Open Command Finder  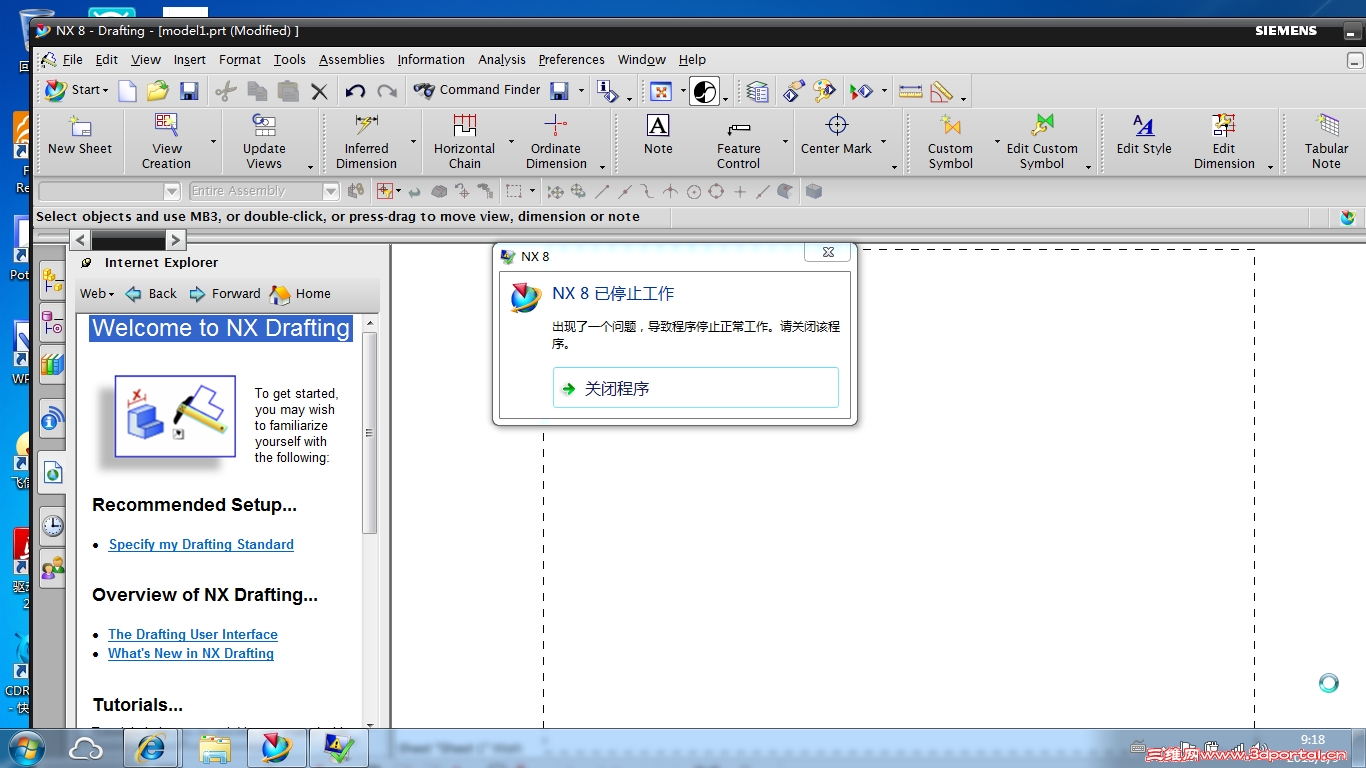coord(477,90)
